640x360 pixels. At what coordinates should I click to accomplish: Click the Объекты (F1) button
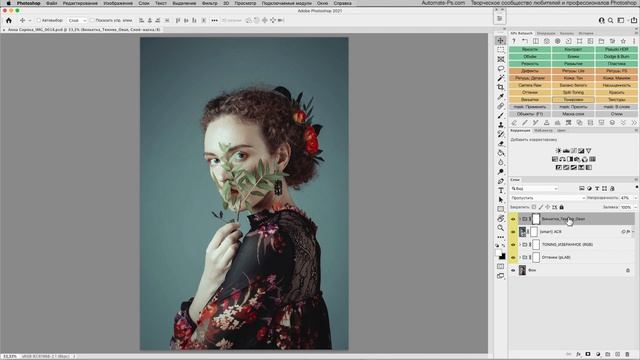tap(530, 114)
